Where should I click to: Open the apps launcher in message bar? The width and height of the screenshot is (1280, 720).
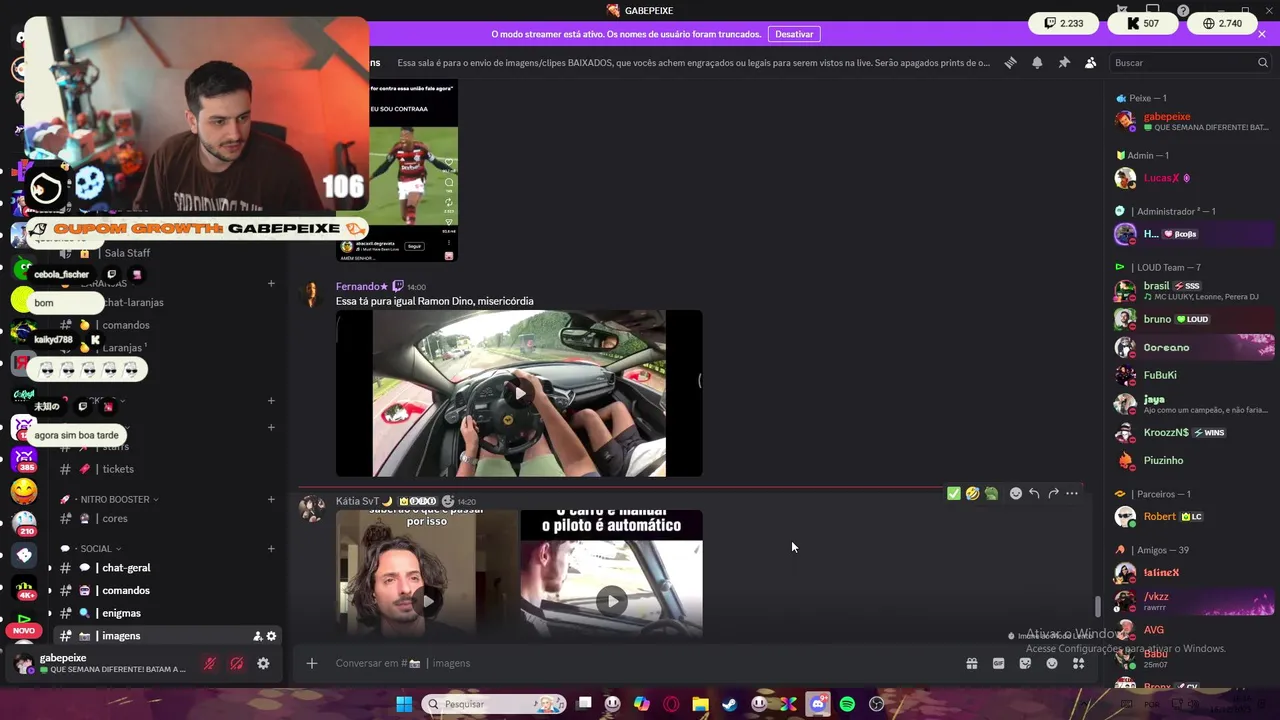(x=1079, y=663)
